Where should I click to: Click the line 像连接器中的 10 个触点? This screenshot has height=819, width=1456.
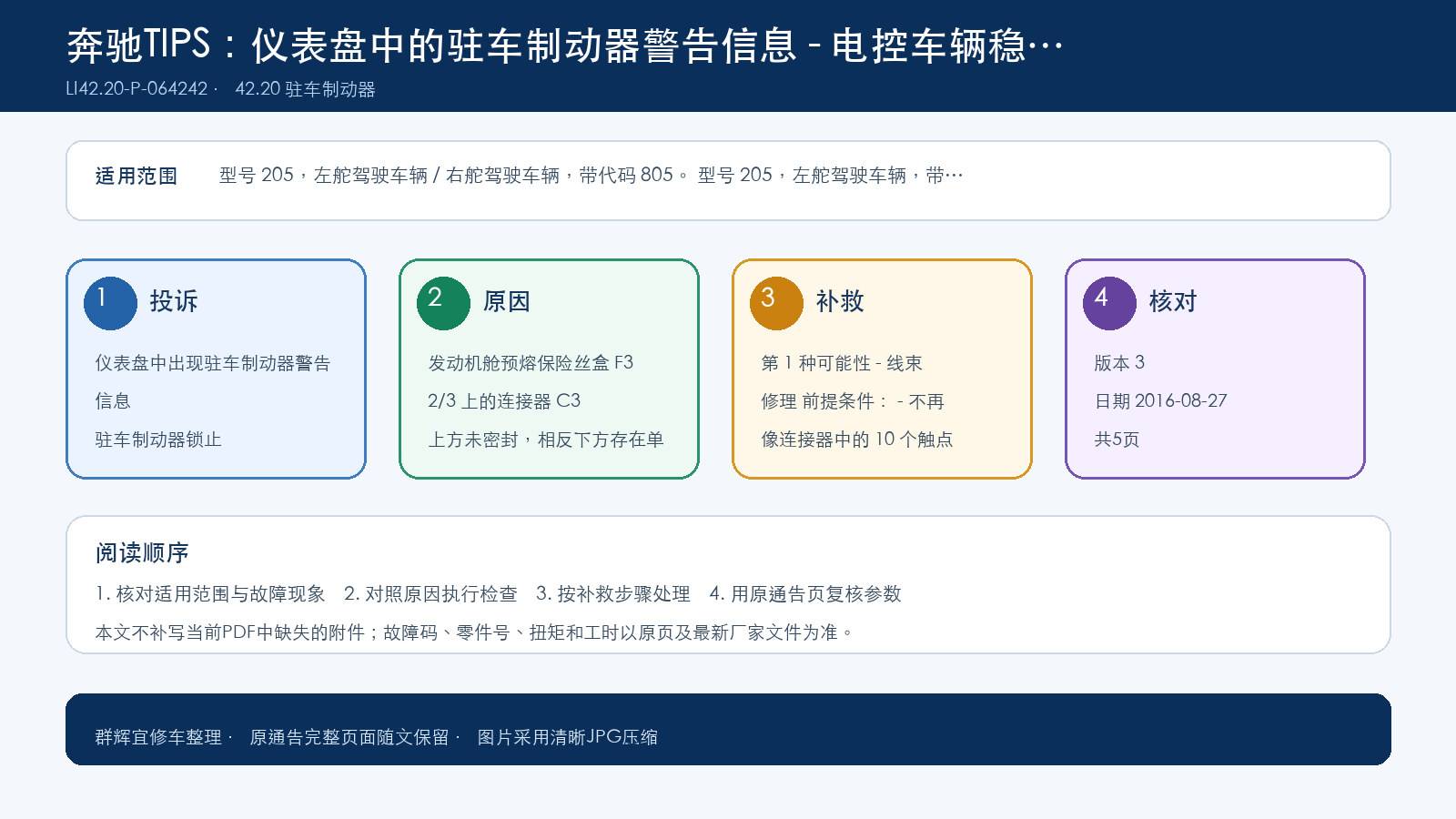click(x=857, y=440)
